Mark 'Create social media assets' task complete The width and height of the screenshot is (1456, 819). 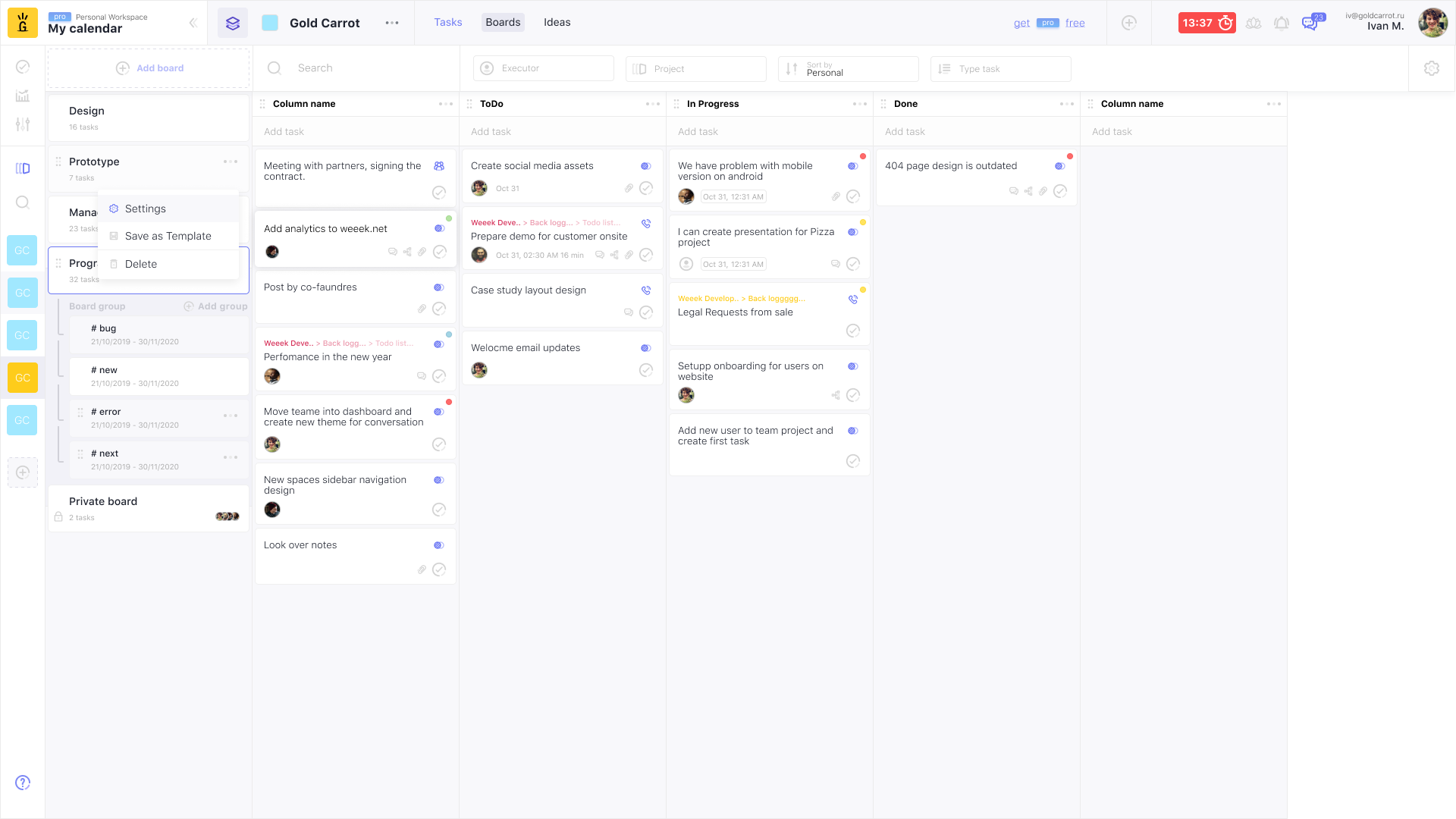(x=646, y=188)
